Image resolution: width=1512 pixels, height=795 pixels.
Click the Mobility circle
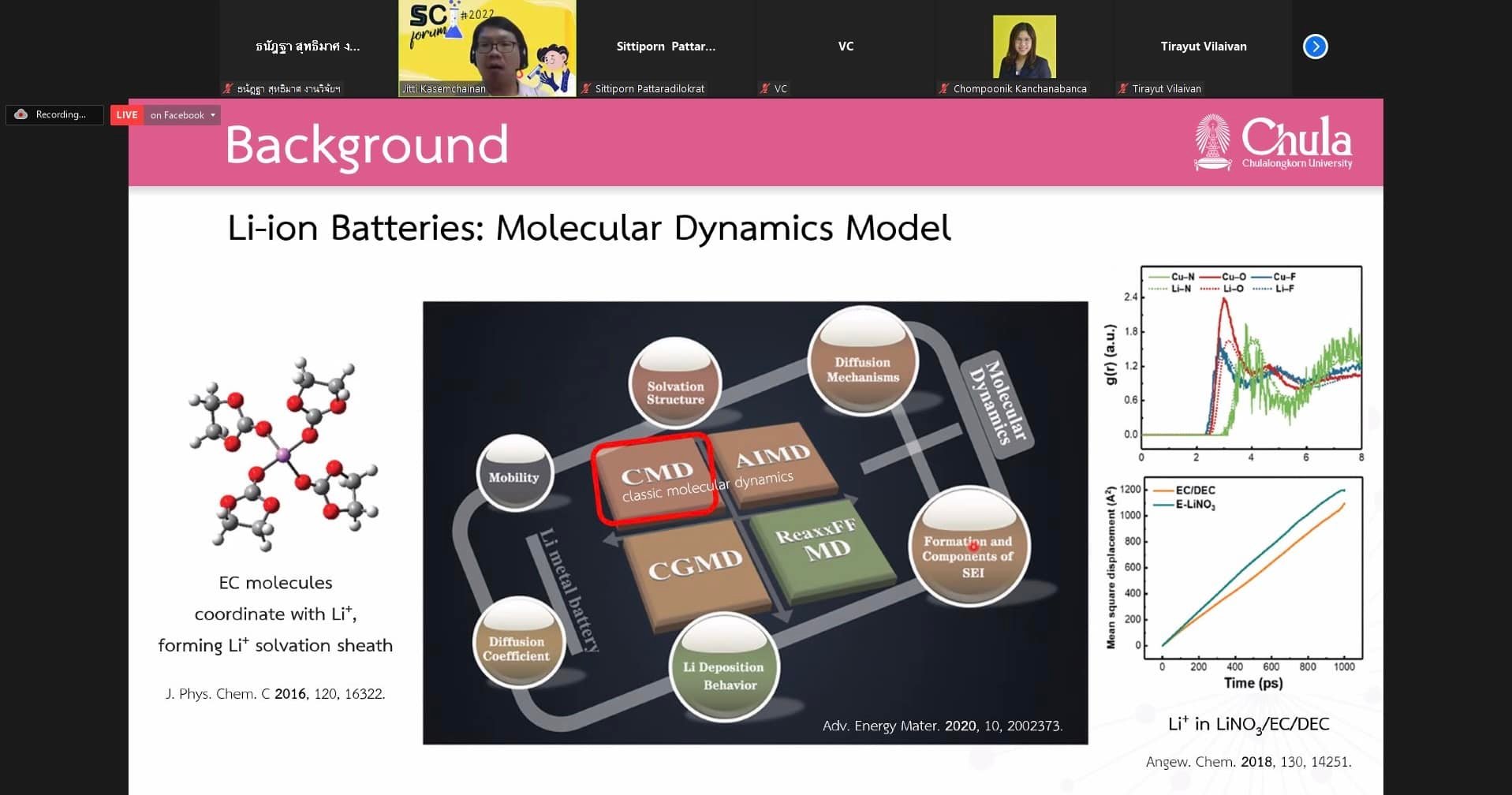pos(514,473)
